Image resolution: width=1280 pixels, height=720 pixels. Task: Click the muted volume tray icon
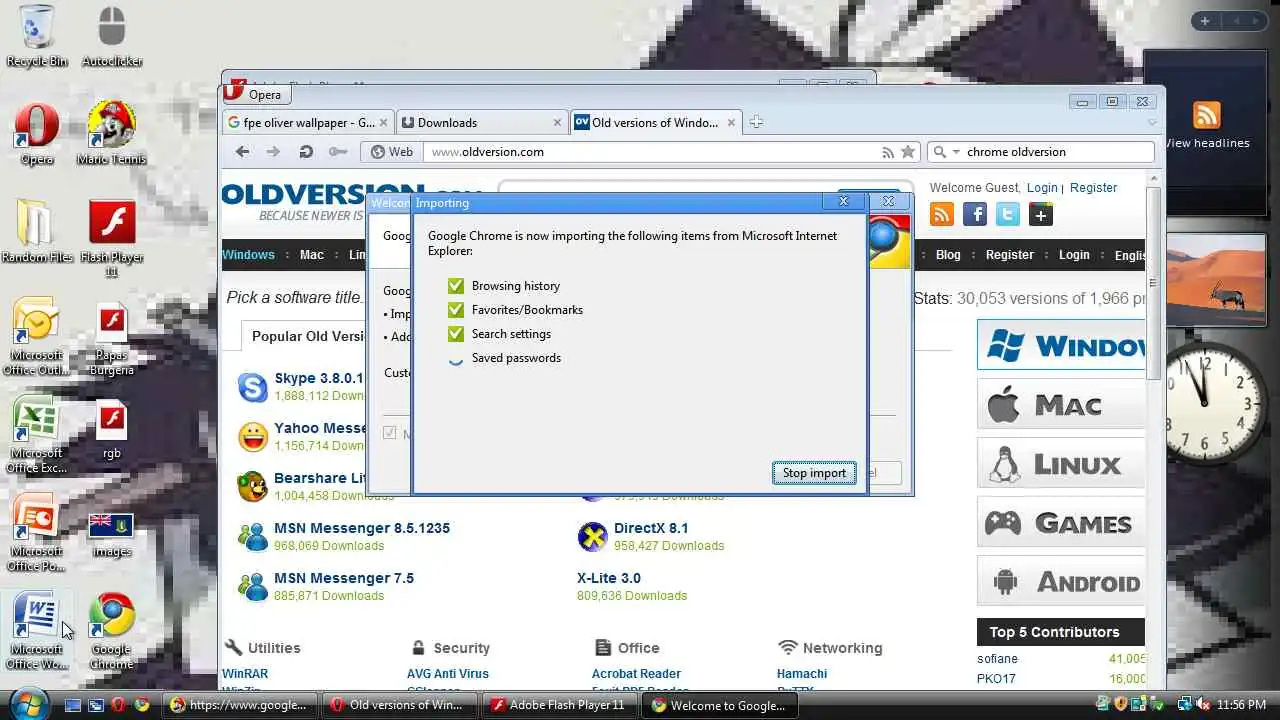coord(1203,705)
